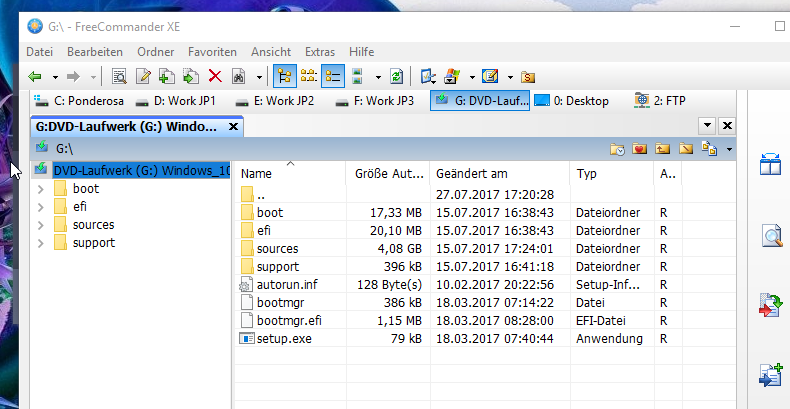This screenshot has width=790, height=409.
Task: Go up one folder level icon
Action: click(x=663, y=149)
